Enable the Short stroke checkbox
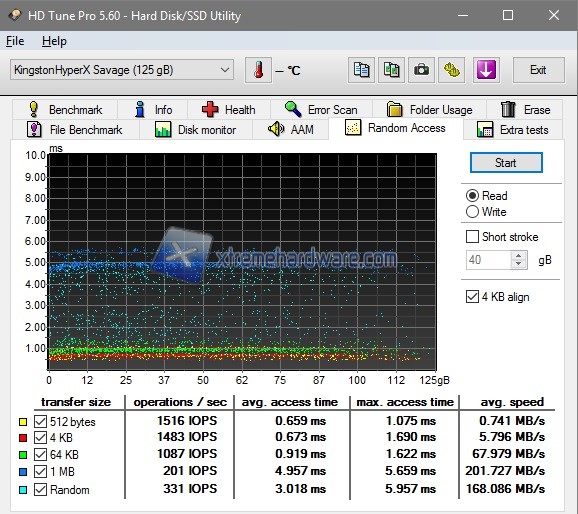This screenshot has height=514, width=578. click(472, 237)
